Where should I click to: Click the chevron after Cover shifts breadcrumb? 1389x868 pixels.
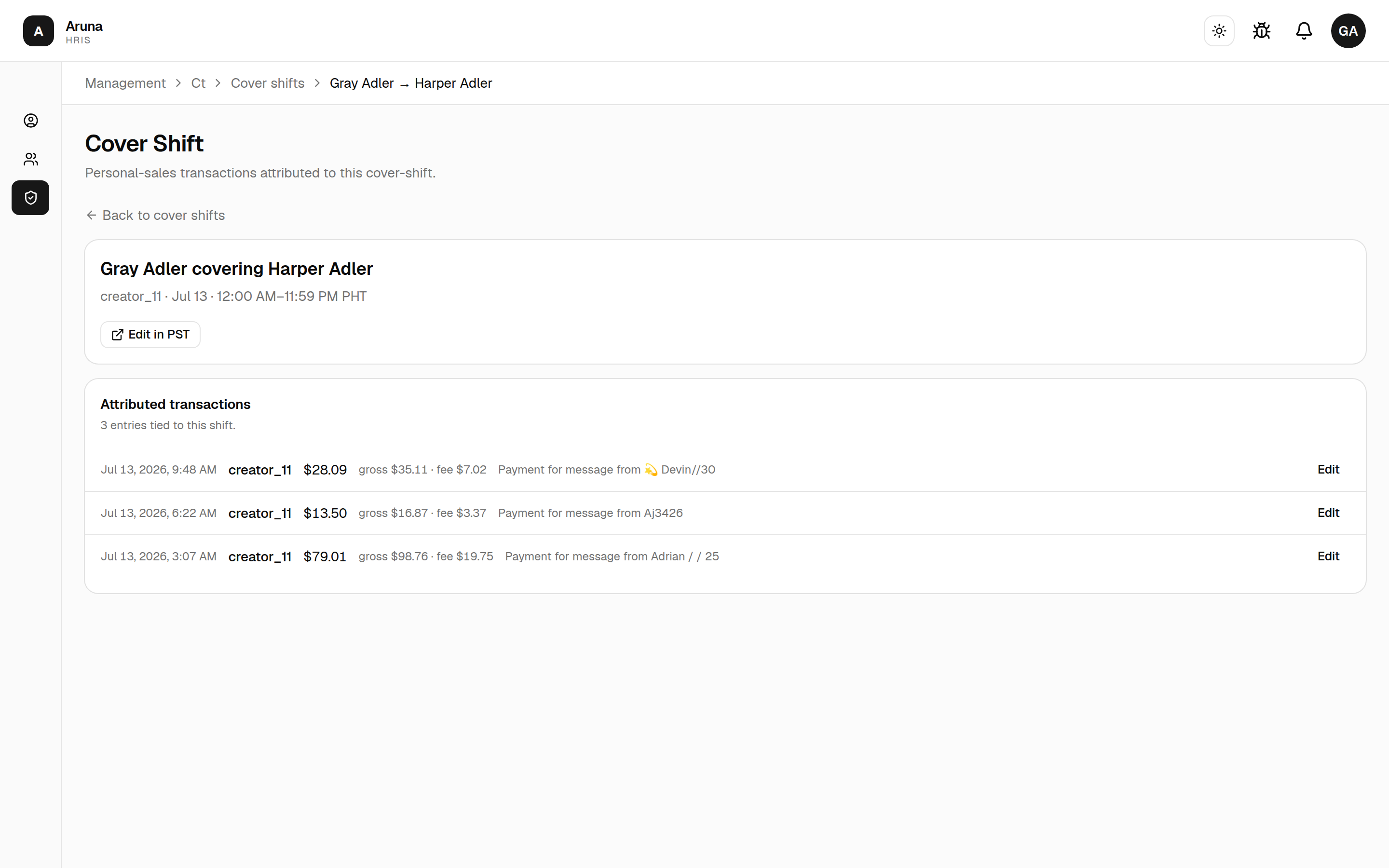(x=317, y=83)
